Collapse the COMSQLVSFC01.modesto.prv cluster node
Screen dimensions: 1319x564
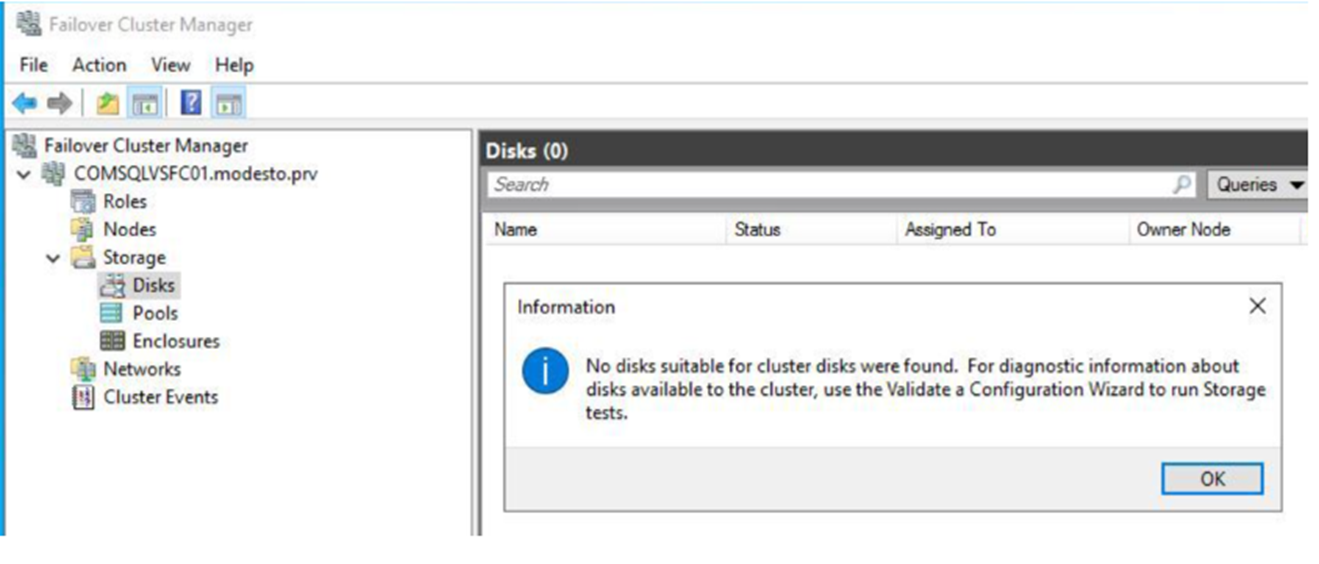pos(24,174)
